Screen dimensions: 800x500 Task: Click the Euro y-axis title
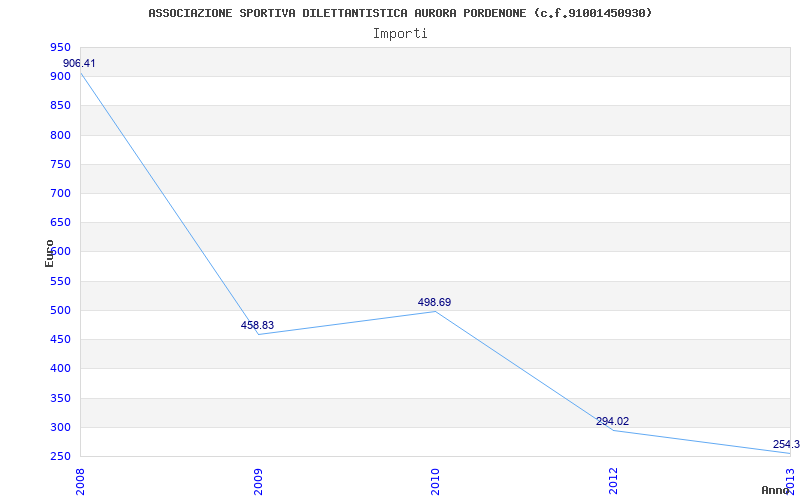pos(49,253)
